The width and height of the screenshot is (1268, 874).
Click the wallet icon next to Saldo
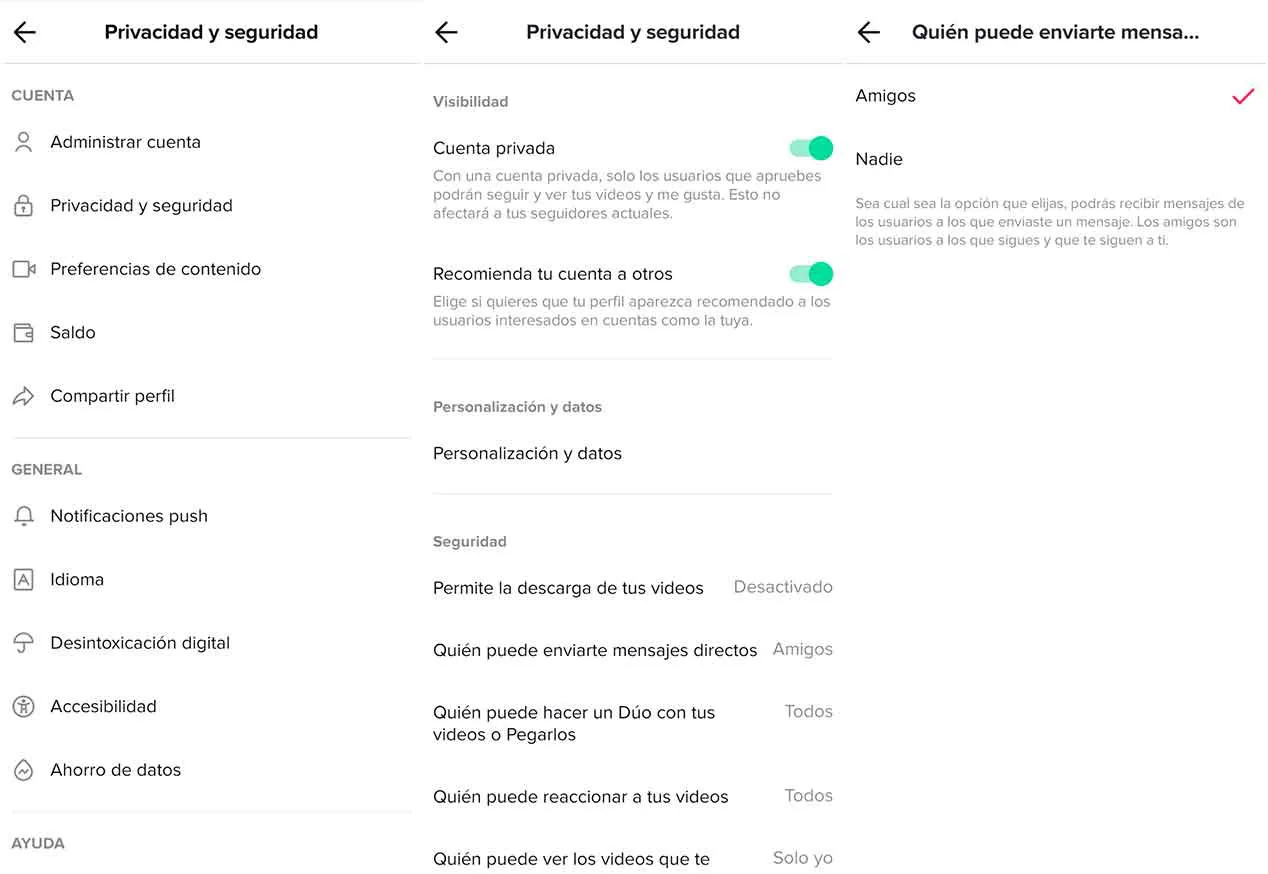(23, 333)
